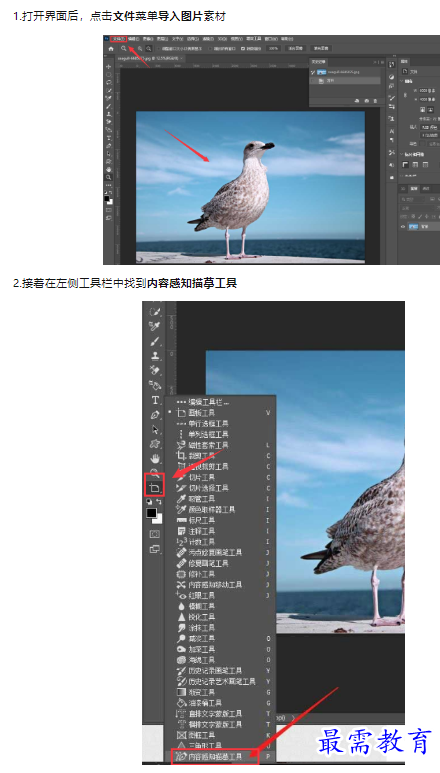Choose 渐变工具 in the tool flyout
Image resolution: width=440 pixels, height=773 pixels.
pos(195,692)
